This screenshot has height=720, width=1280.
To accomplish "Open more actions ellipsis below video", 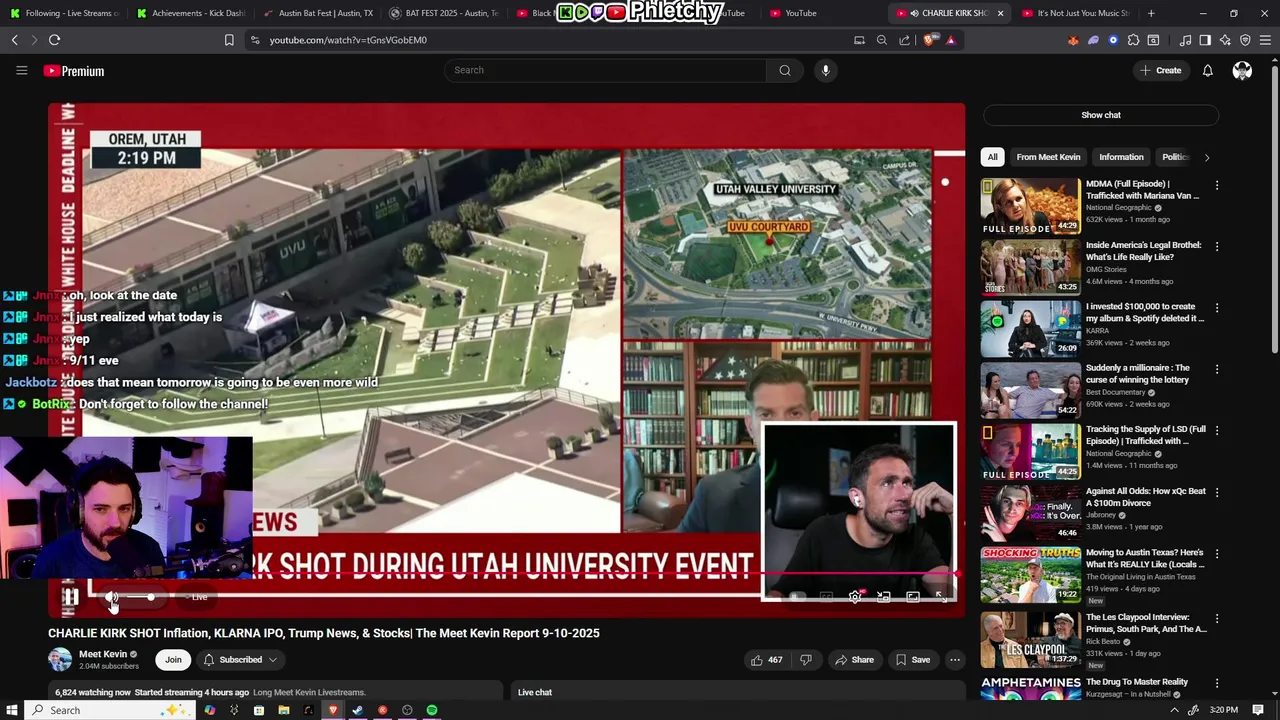I will pyautogui.click(x=955, y=660).
